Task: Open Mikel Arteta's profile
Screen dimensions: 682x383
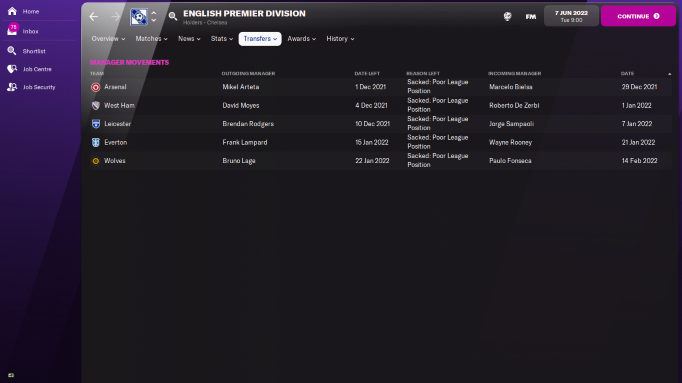Action: [x=241, y=87]
